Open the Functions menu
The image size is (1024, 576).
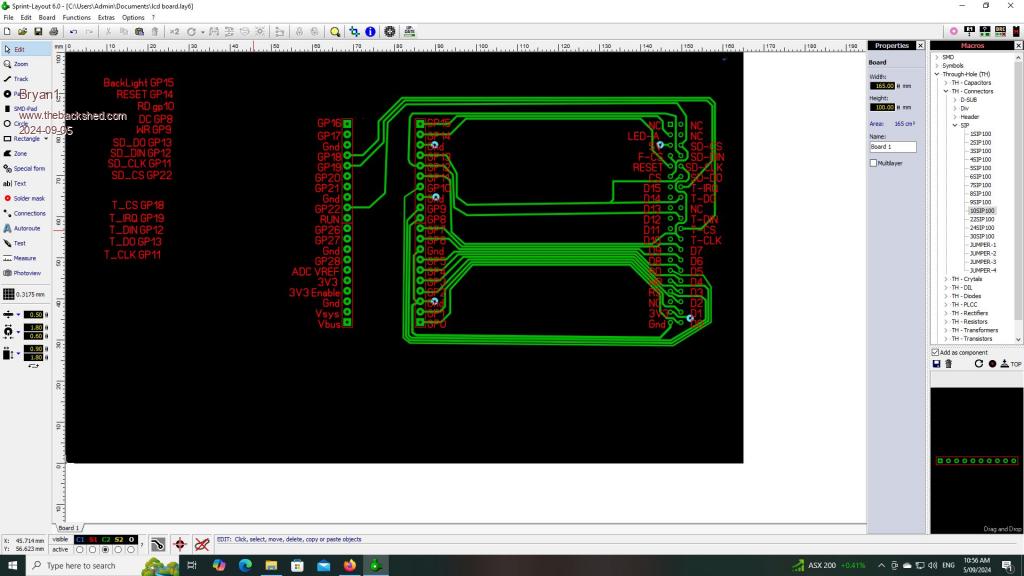[76, 18]
